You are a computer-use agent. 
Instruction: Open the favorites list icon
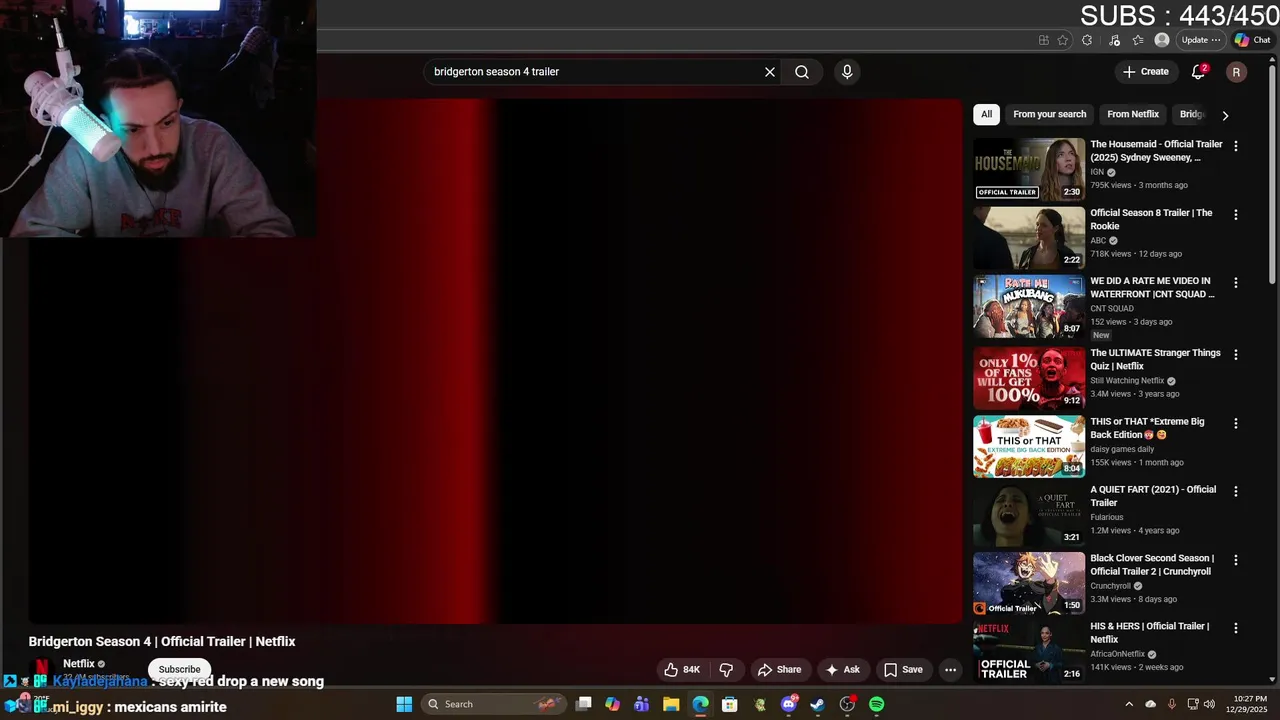point(1138,40)
